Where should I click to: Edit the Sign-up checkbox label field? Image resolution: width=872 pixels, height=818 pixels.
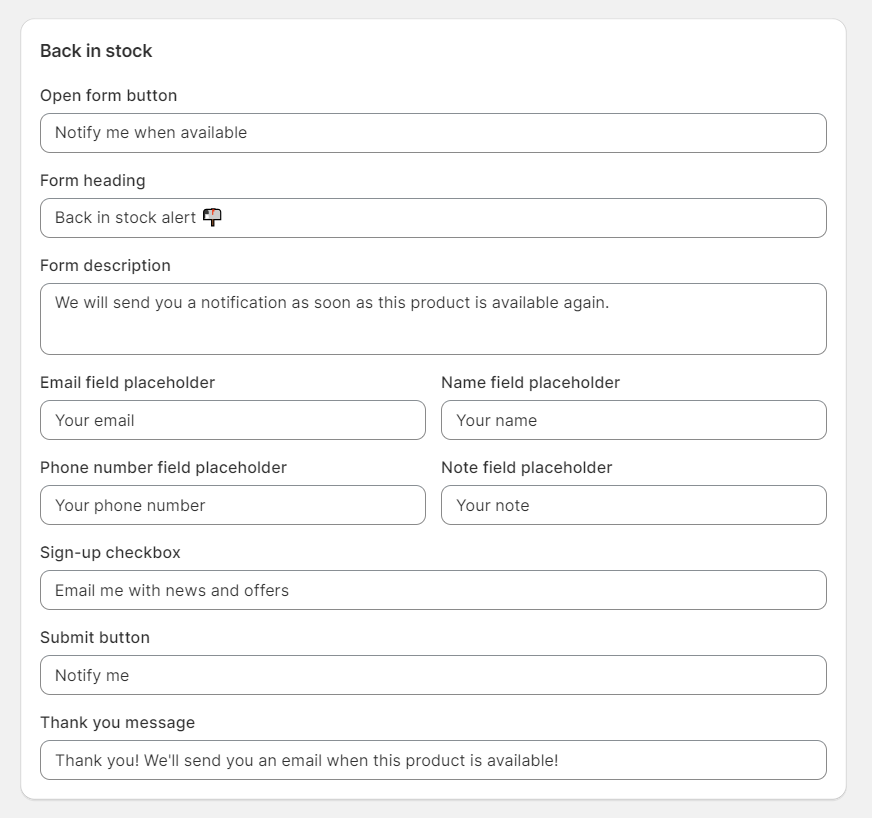433,590
